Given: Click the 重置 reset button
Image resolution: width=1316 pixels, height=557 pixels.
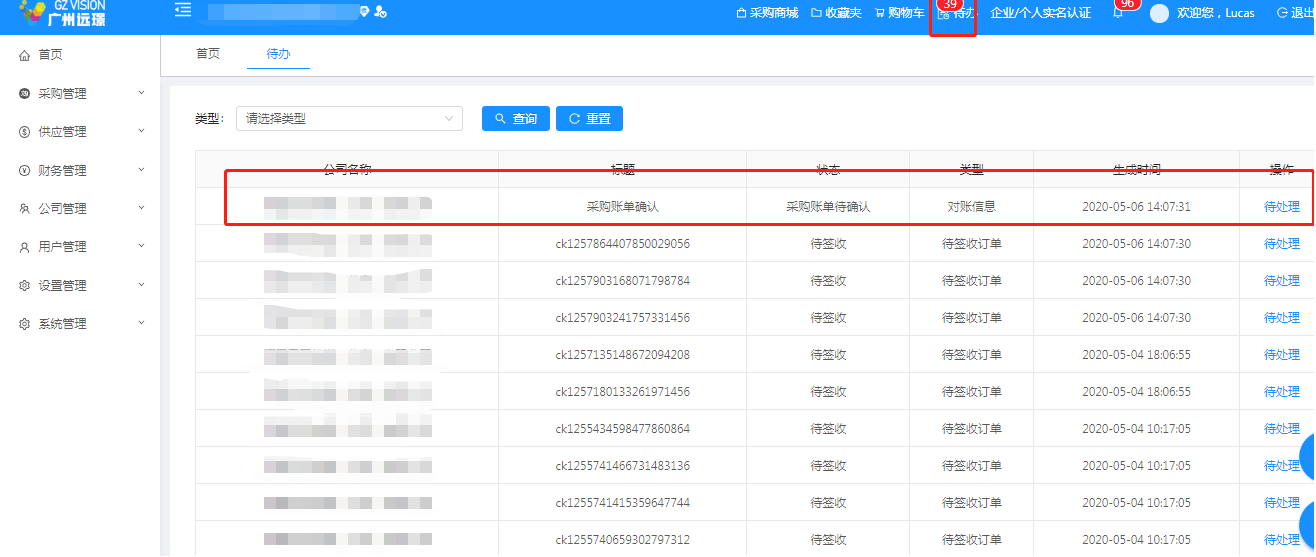Looking at the screenshot, I should (589, 119).
